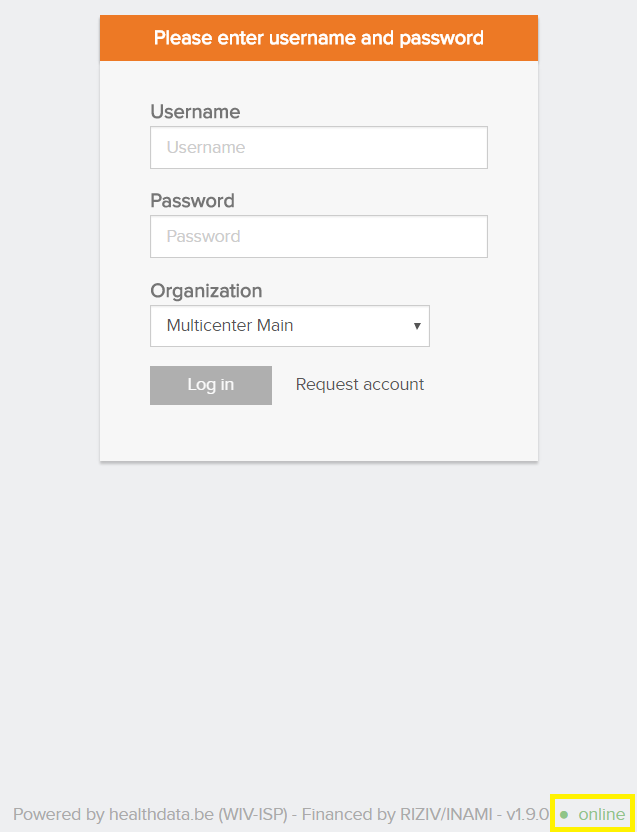
Task: Click the Username input field
Action: tap(318, 148)
